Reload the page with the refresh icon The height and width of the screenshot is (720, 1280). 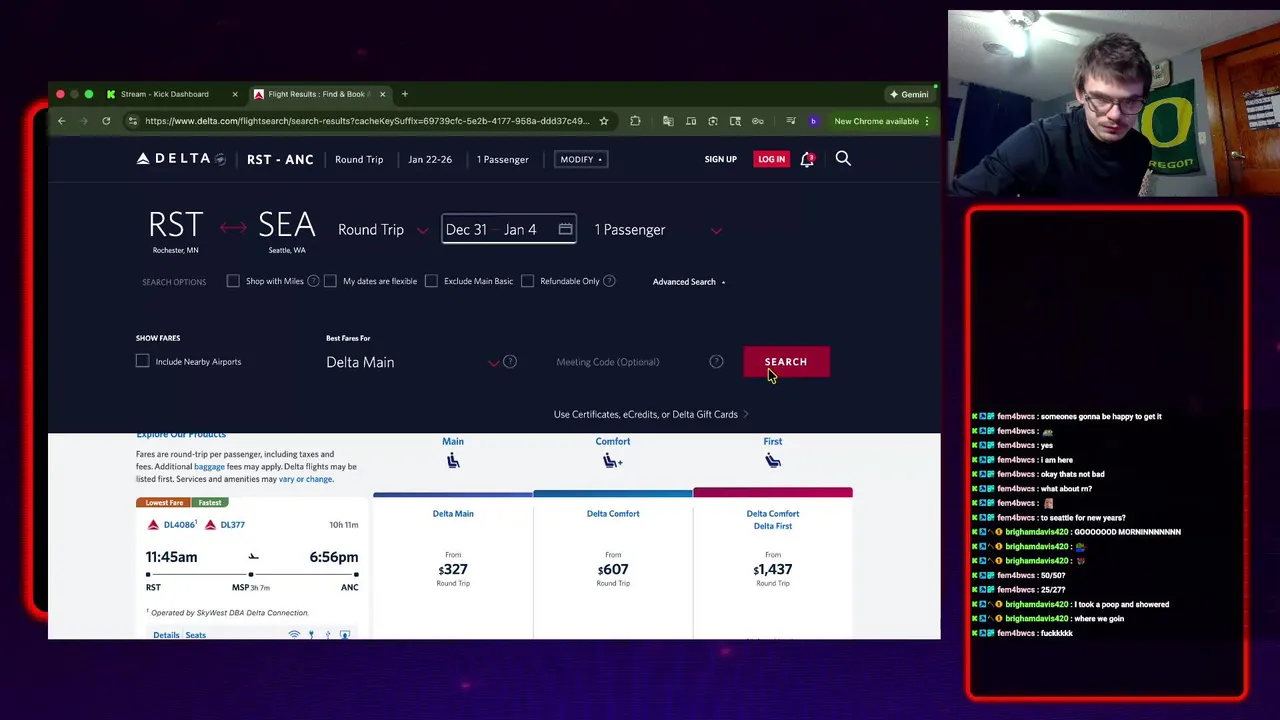coord(106,121)
